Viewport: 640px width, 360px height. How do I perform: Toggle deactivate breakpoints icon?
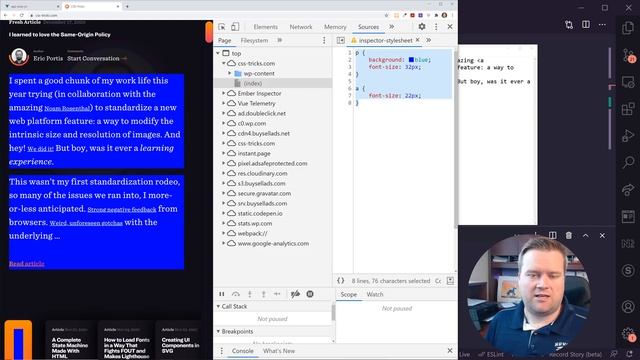pos(296,294)
